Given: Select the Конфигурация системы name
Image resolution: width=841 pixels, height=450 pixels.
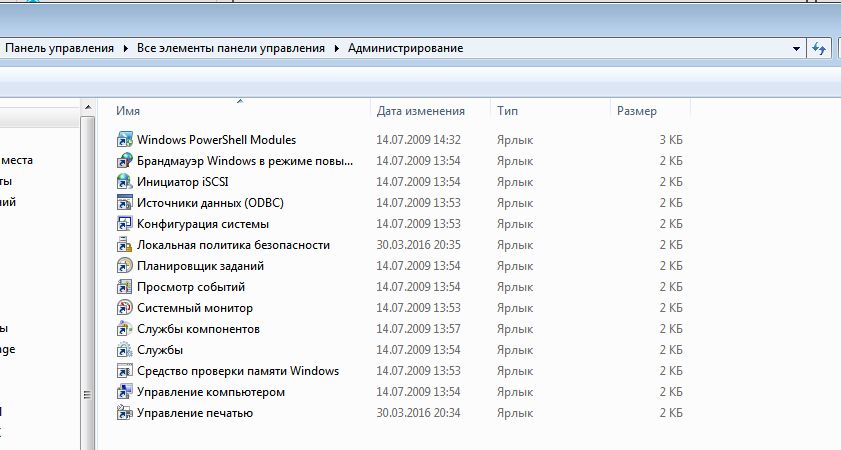Looking at the screenshot, I should (203, 224).
